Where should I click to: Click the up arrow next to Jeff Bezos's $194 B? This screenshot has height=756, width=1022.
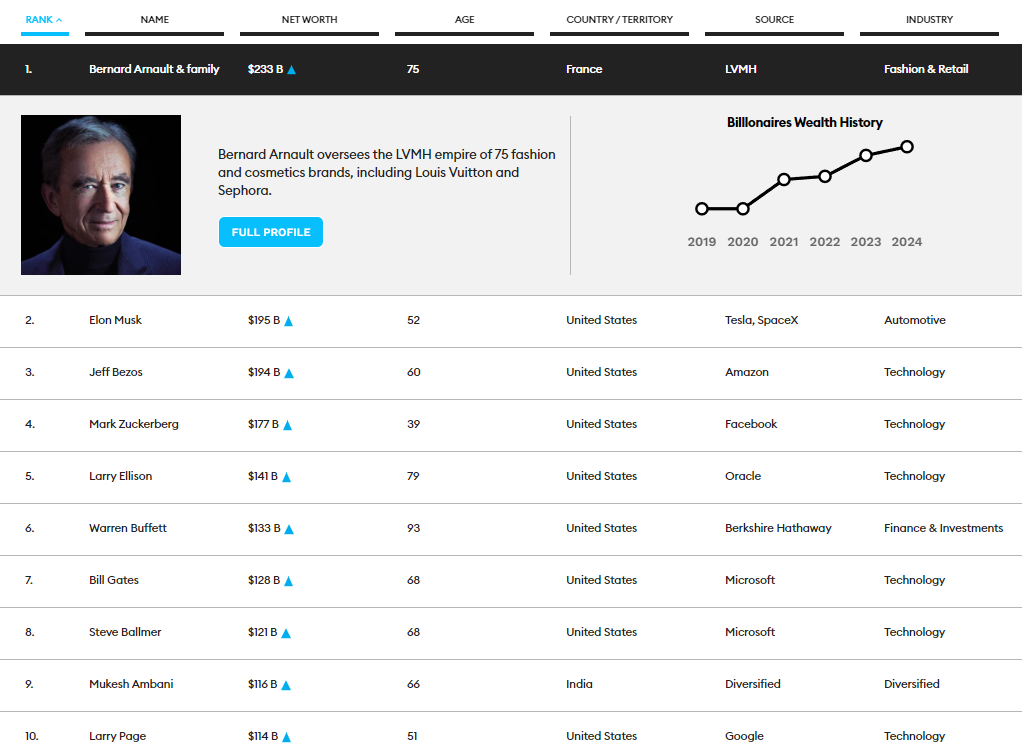(x=289, y=373)
